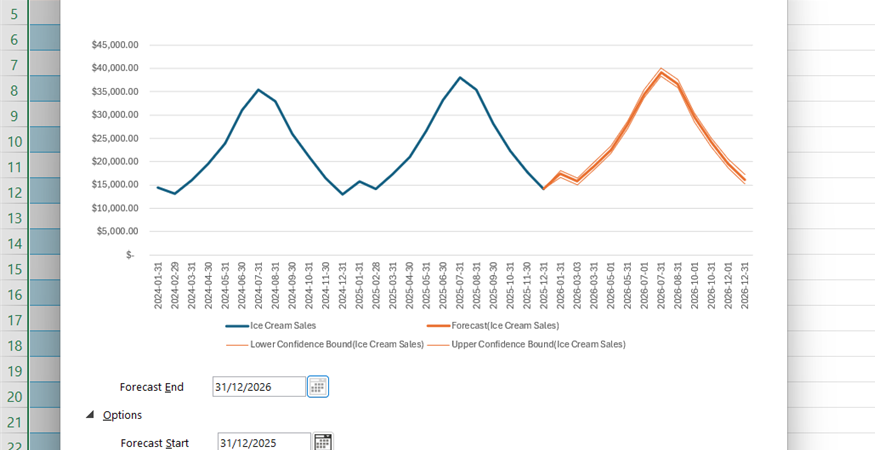Select row header 17
875x450 pixels.
click(x=14, y=320)
